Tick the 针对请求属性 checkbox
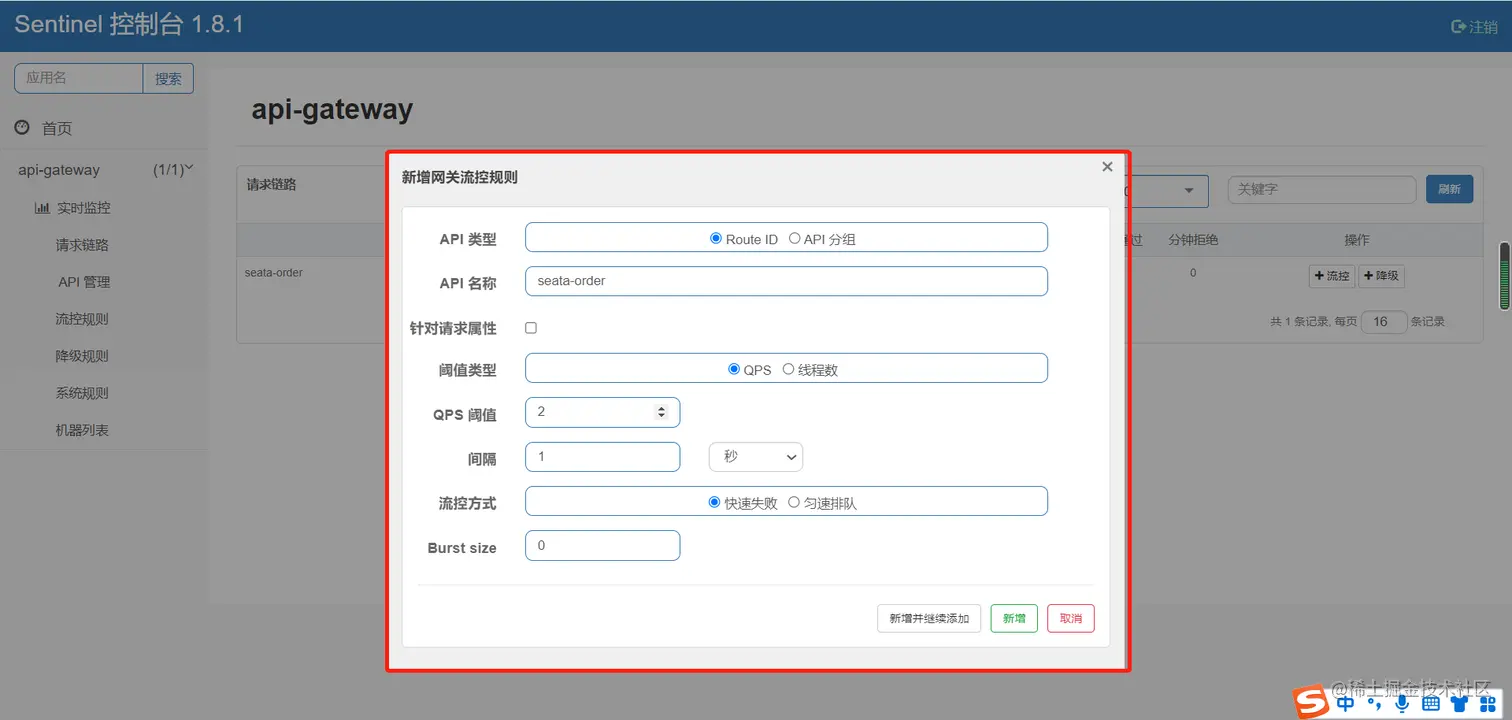Viewport: 1512px width, 720px height. [531, 328]
